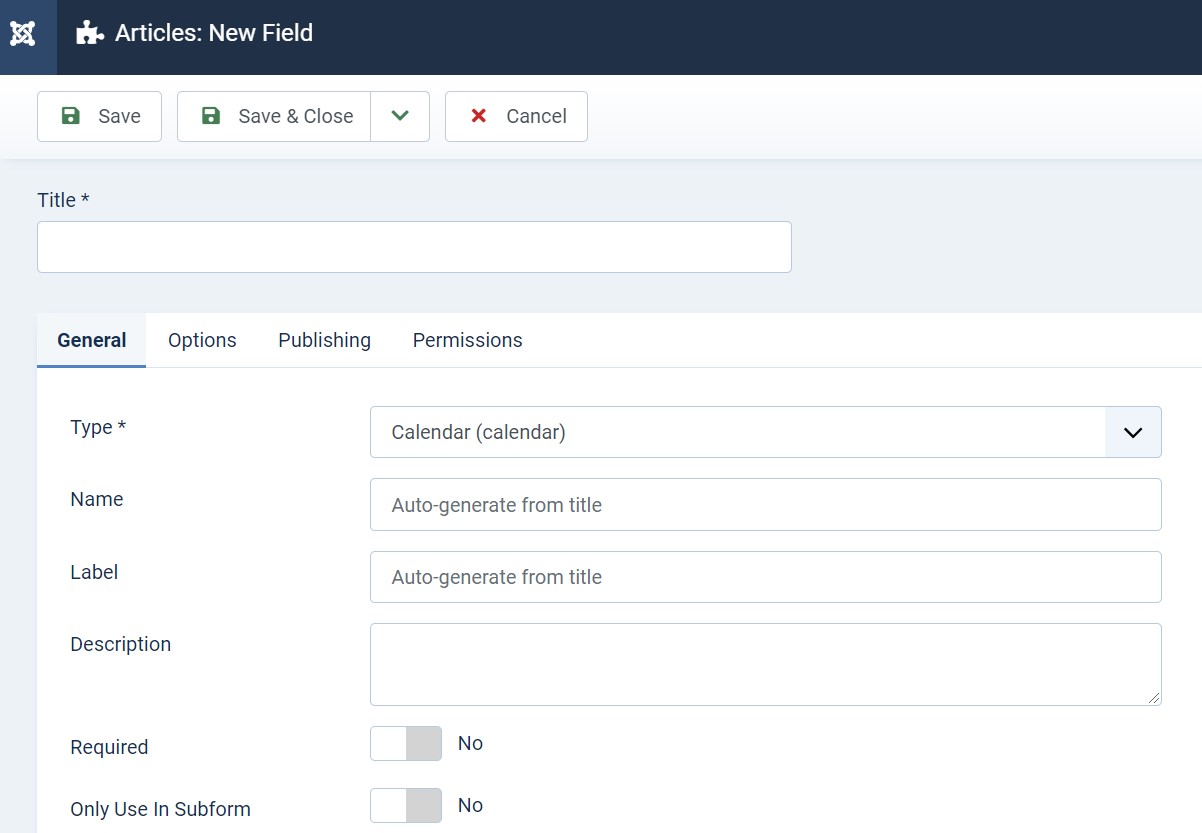This screenshot has width=1202, height=833.
Task: Select the General tab
Action: point(92,340)
